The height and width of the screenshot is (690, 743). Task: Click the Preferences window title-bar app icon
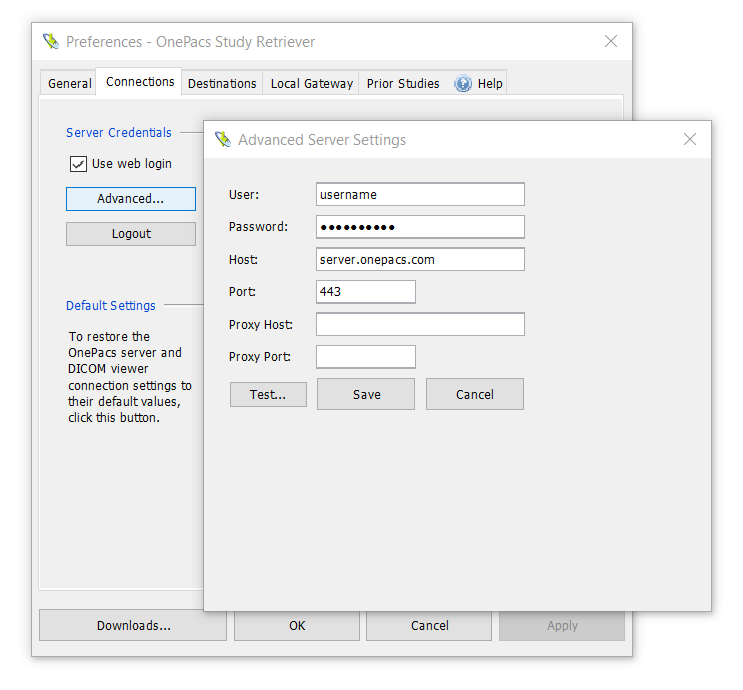coord(51,41)
